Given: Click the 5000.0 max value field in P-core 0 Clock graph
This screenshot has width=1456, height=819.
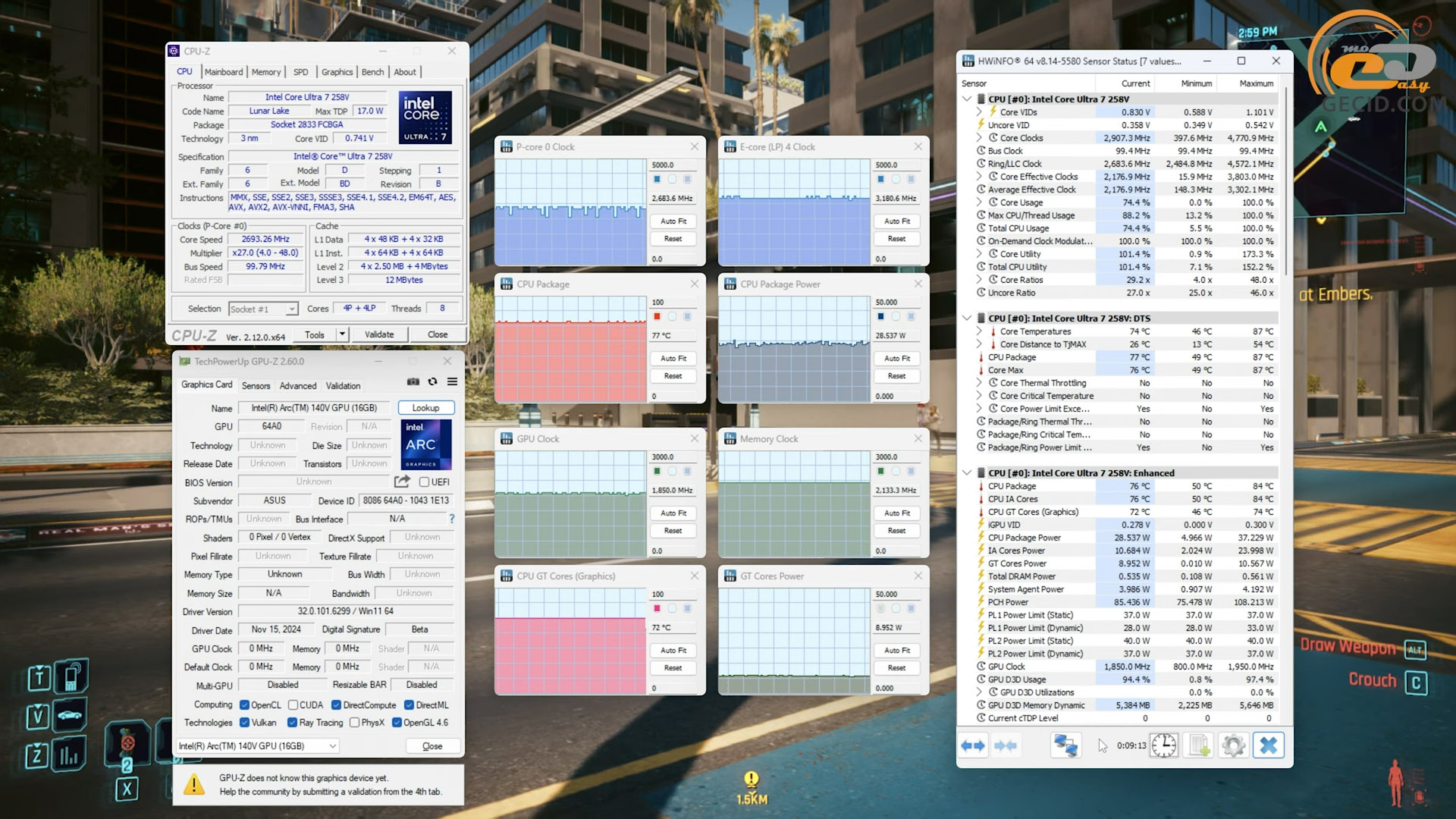Looking at the screenshot, I should click(x=673, y=165).
